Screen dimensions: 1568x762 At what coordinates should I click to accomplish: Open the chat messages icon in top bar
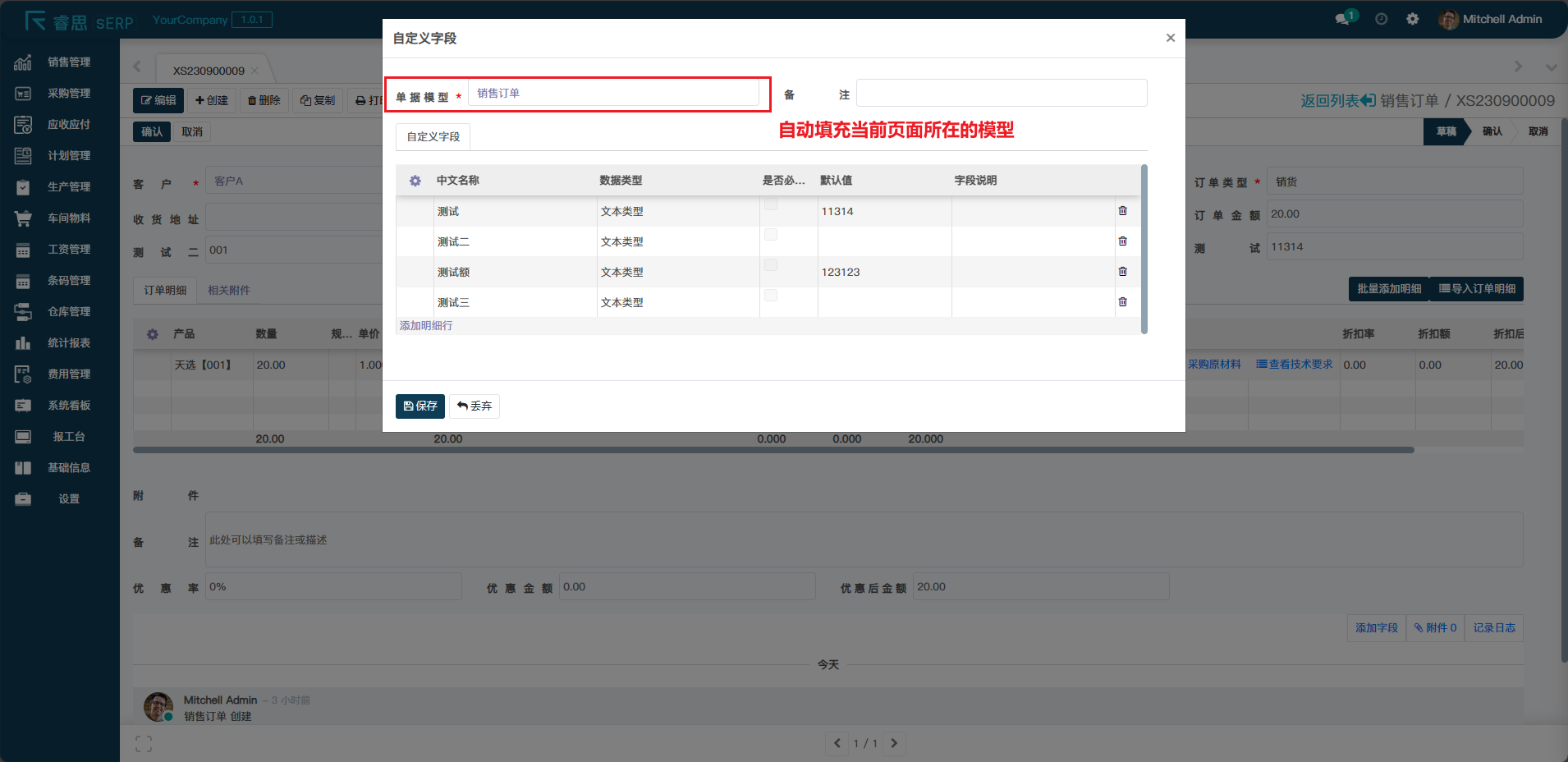[1343, 19]
